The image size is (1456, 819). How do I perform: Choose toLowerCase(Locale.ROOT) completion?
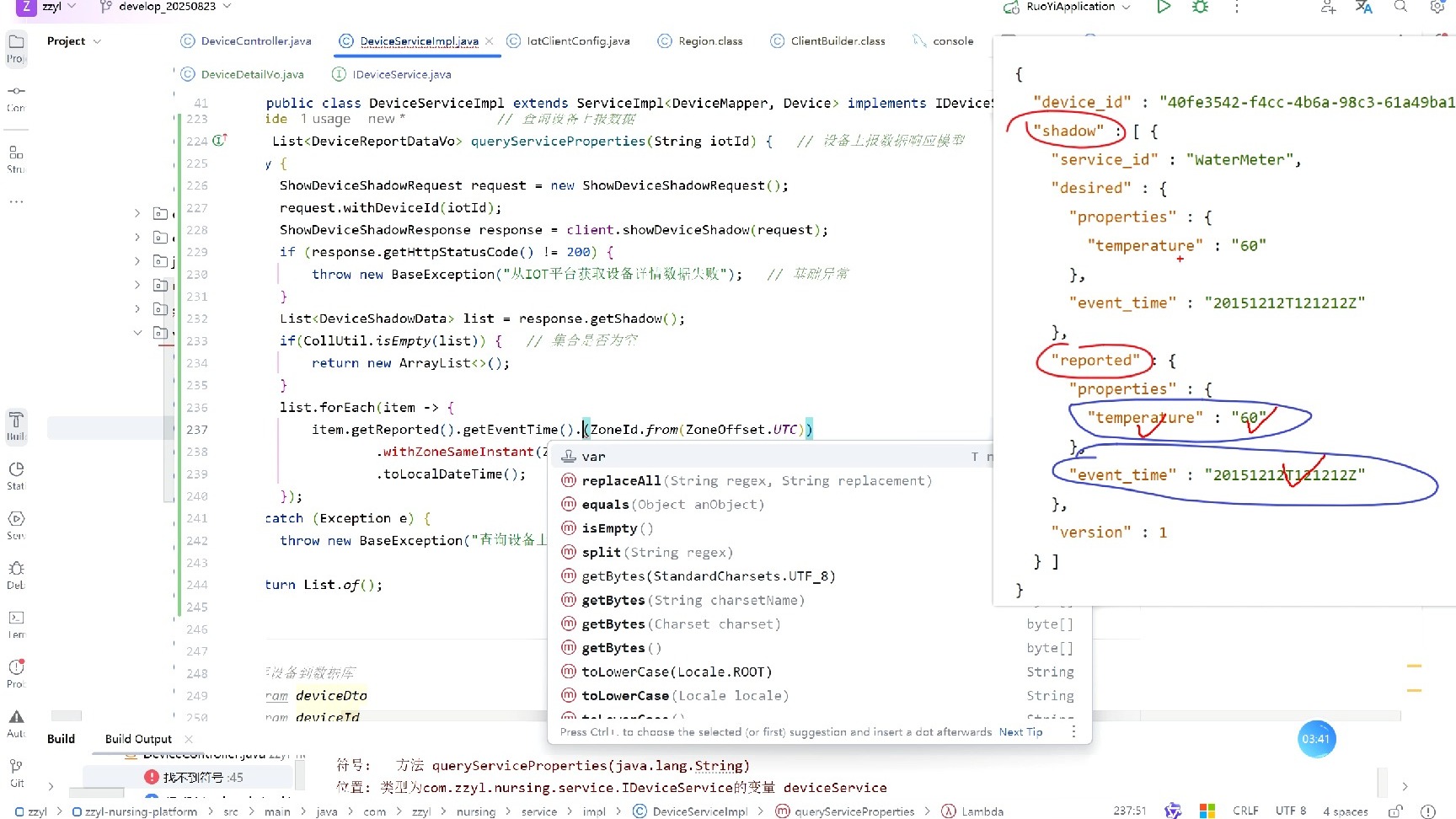pos(821,672)
